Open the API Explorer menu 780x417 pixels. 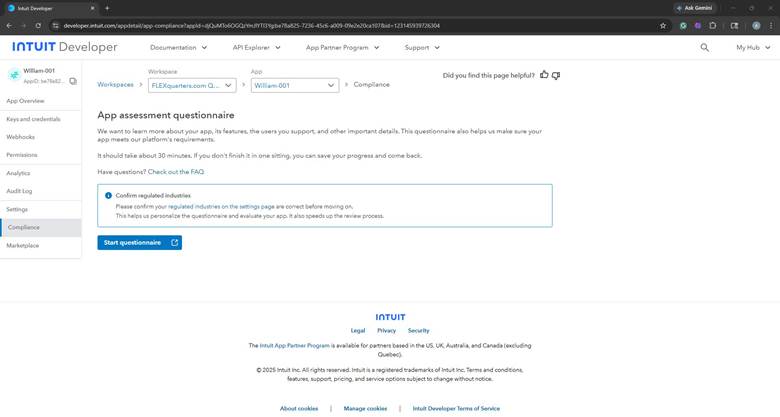(256, 48)
